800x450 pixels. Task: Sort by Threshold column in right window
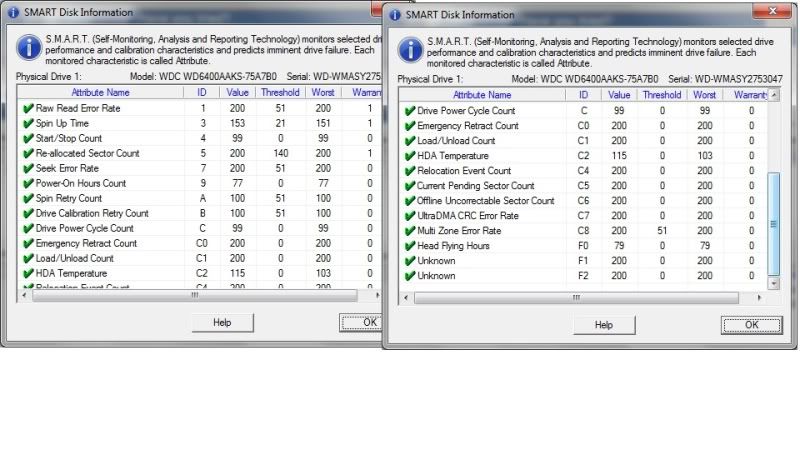662,95
